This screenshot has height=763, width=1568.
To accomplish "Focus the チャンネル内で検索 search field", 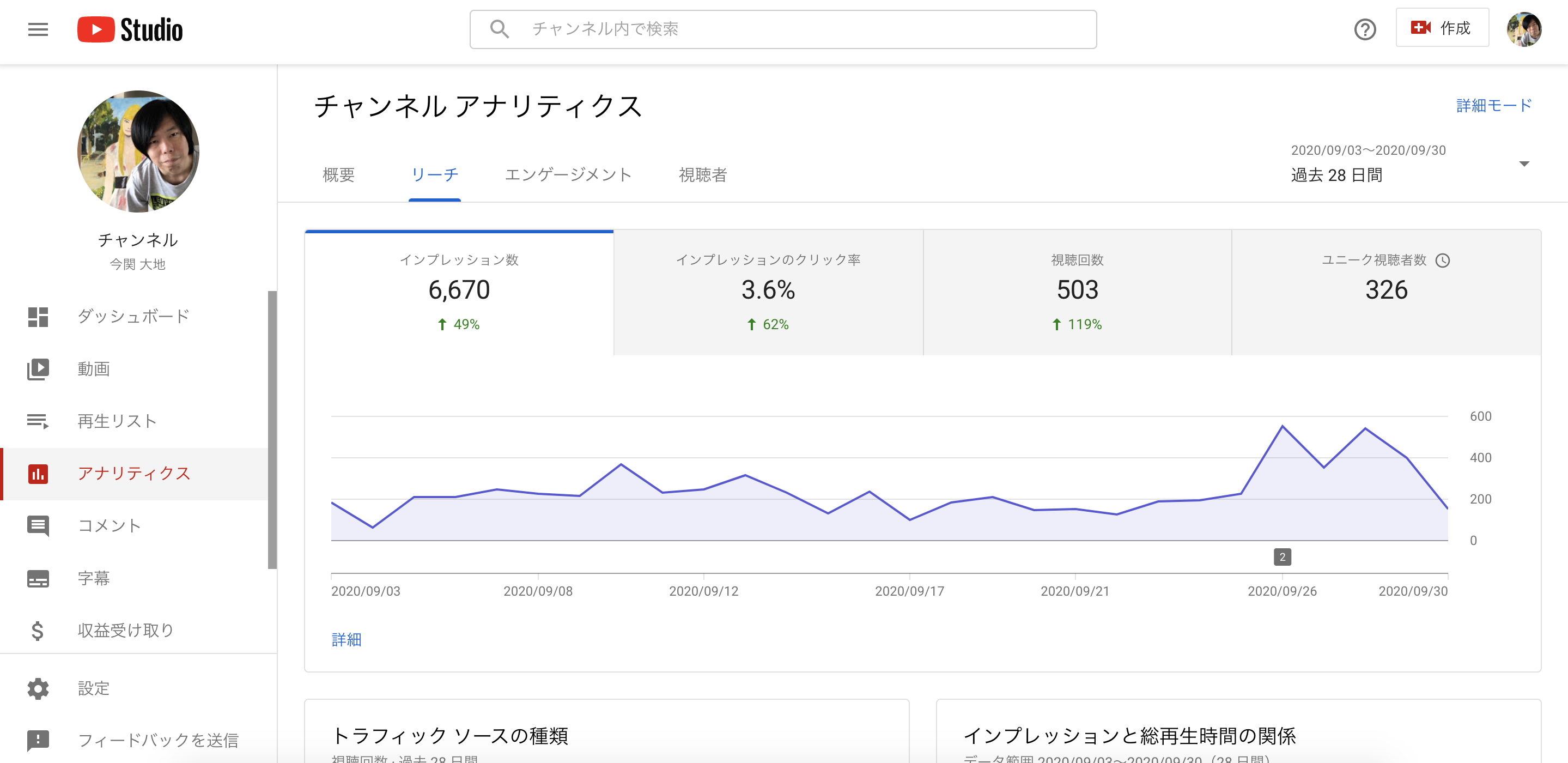I will (x=783, y=29).
